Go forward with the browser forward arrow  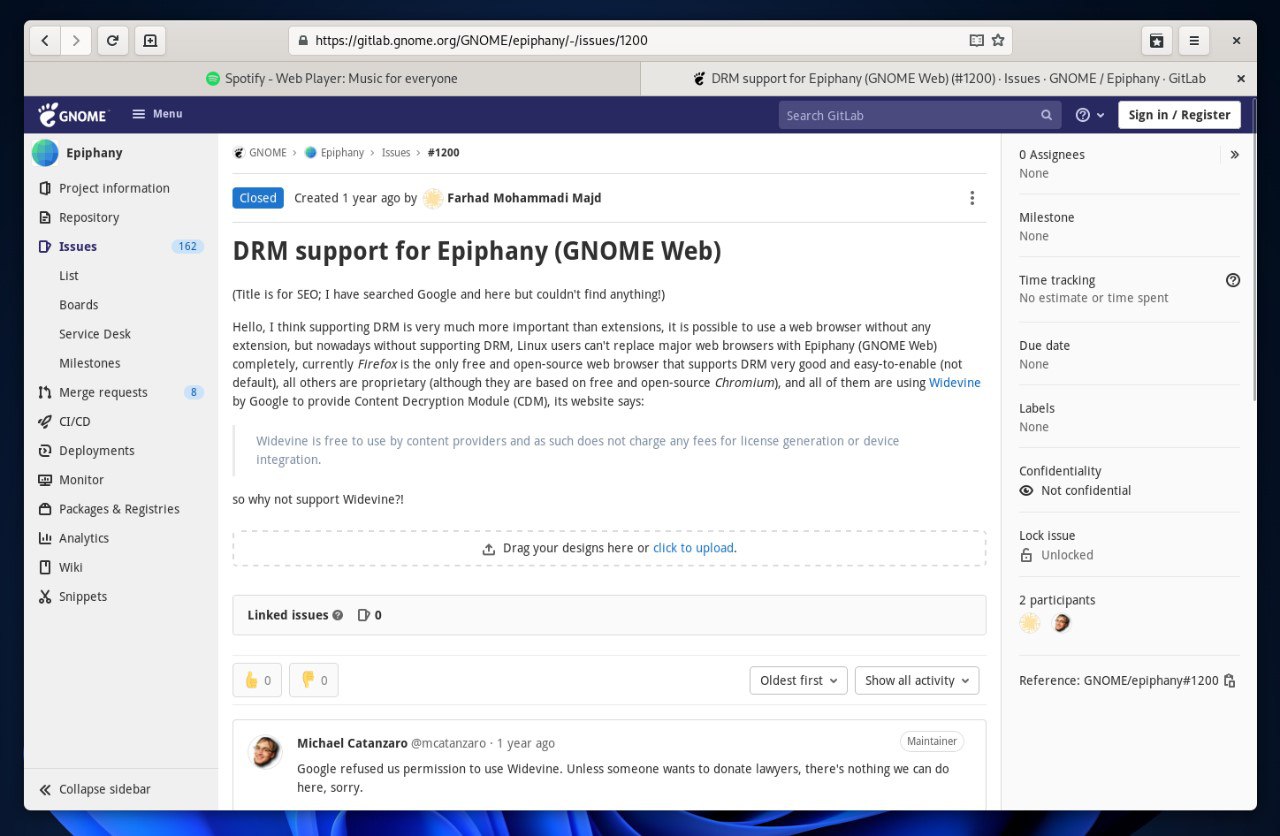click(76, 41)
